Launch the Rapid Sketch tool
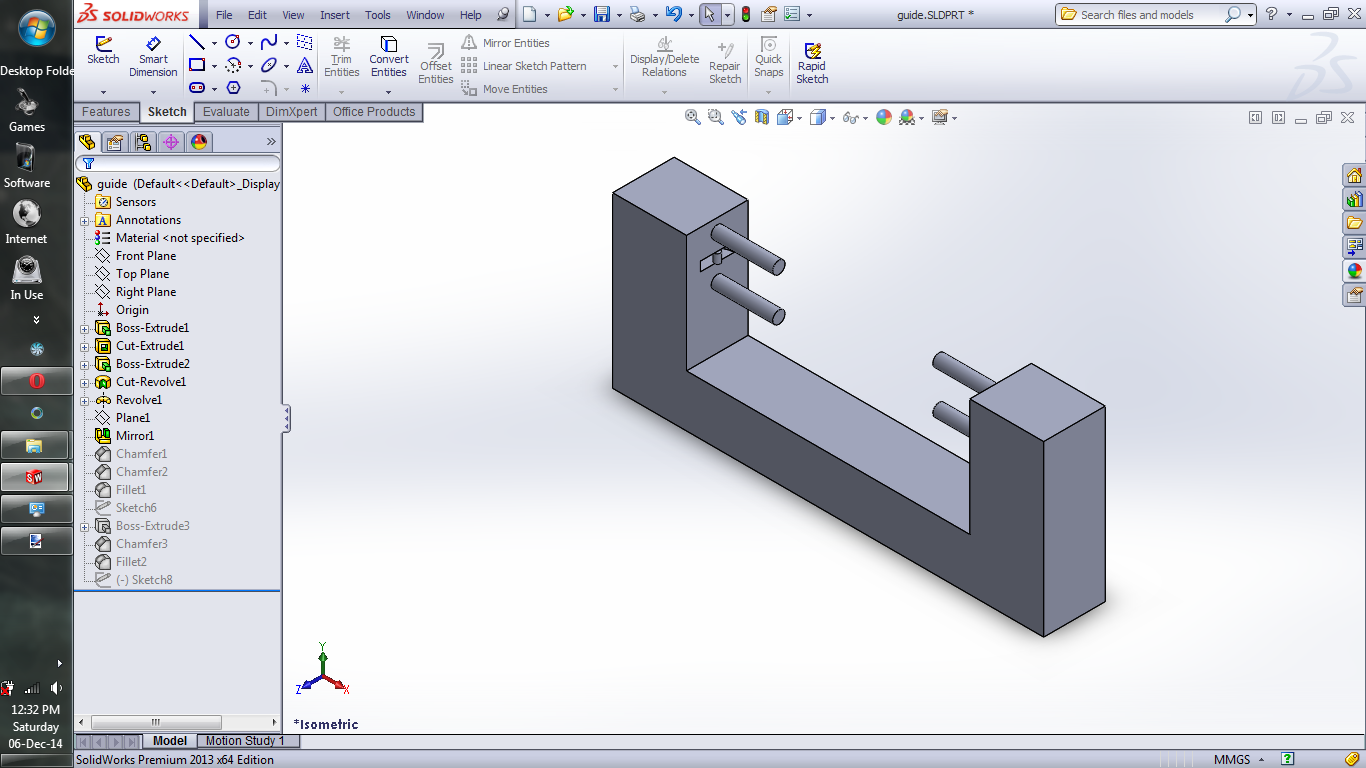This screenshot has width=1366, height=768. pos(812,63)
